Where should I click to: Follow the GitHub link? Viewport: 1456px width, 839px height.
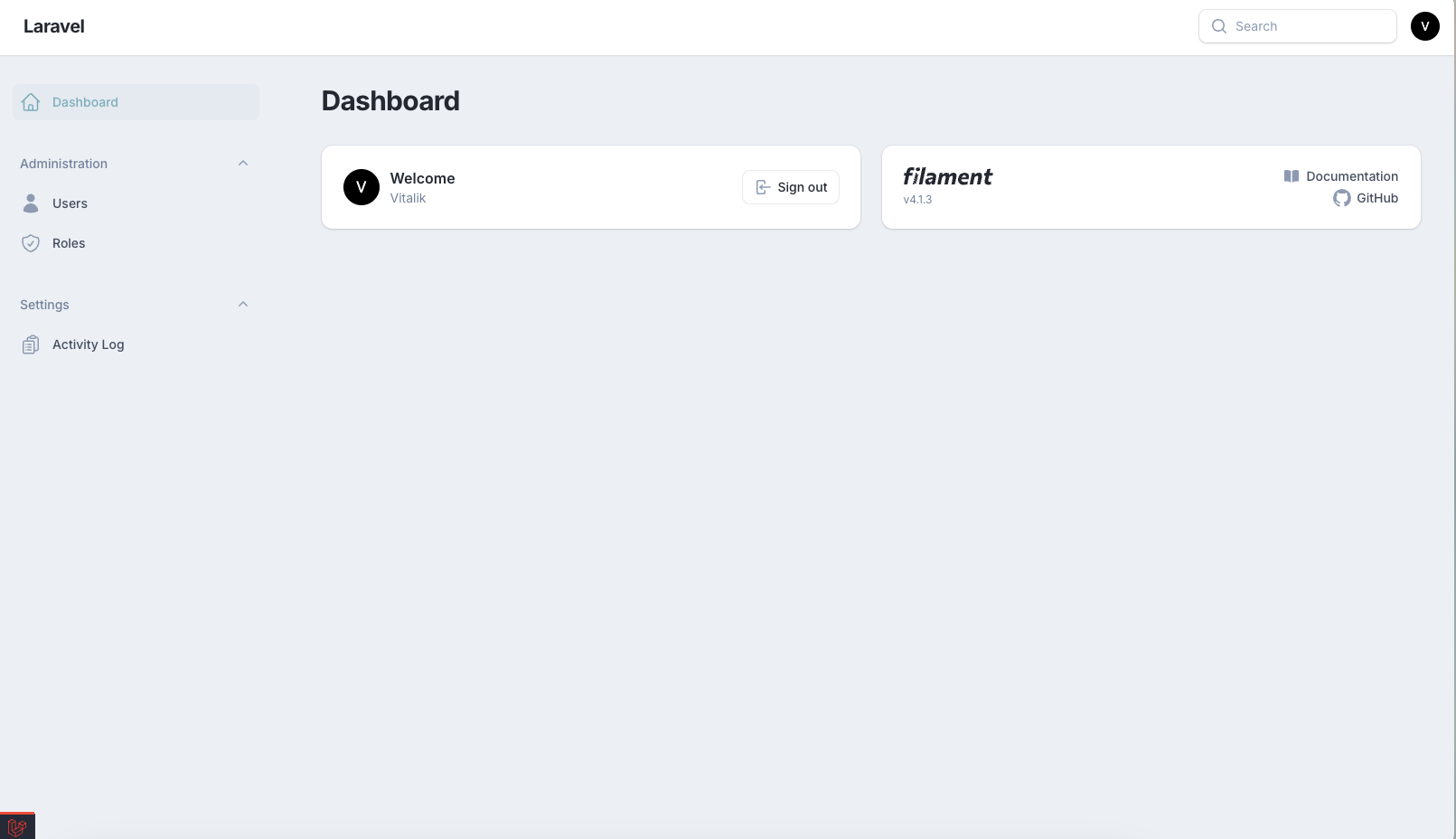coord(1376,198)
